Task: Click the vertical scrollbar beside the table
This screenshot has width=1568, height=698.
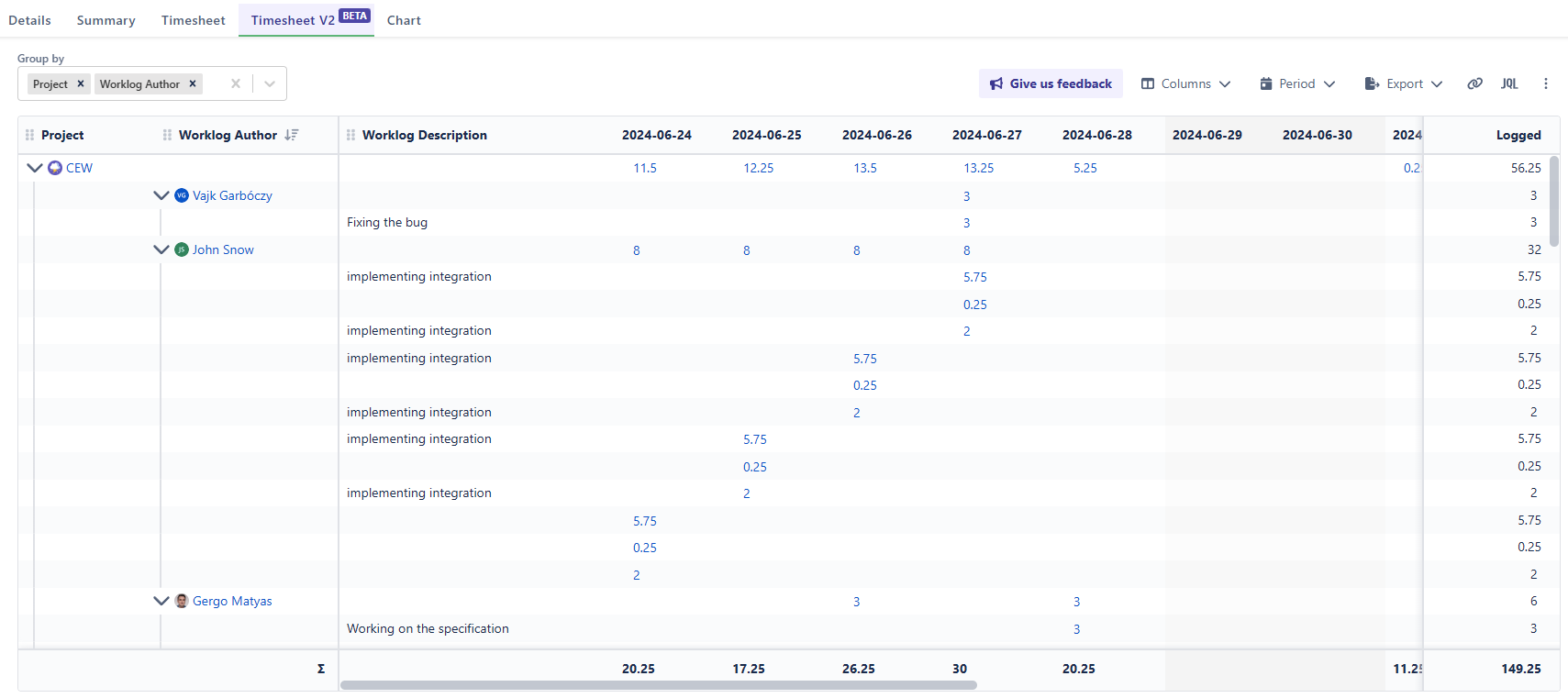Action: (x=1554, y=202)
